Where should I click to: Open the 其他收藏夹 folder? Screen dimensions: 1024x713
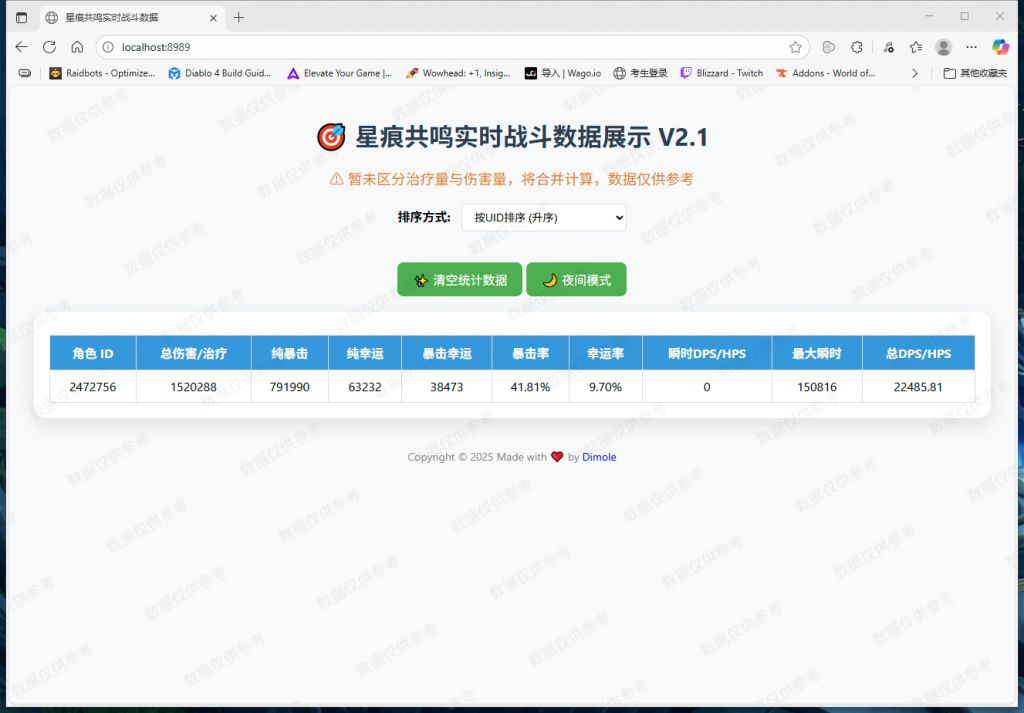(974, 72)
